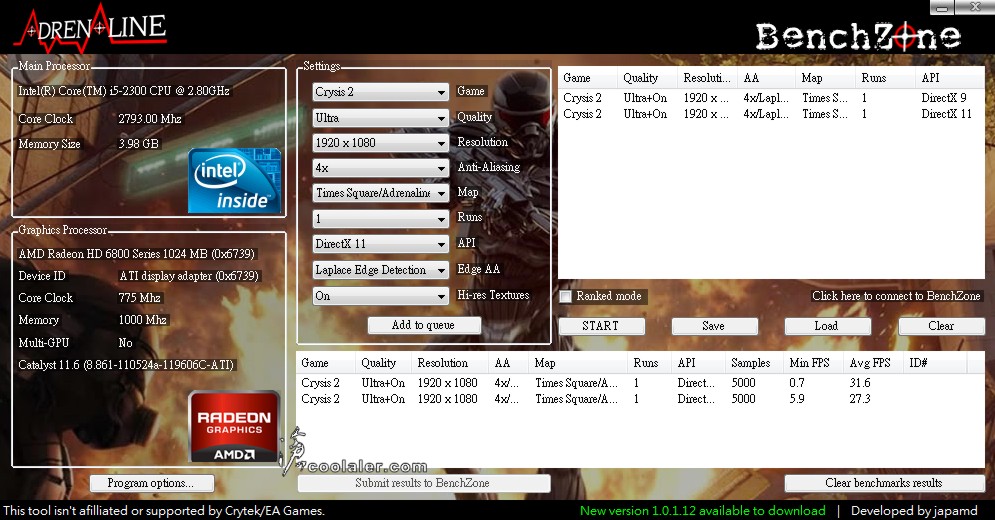The image size is (995, 520).
Task: Click the Load button
Action: coord(827,326)
